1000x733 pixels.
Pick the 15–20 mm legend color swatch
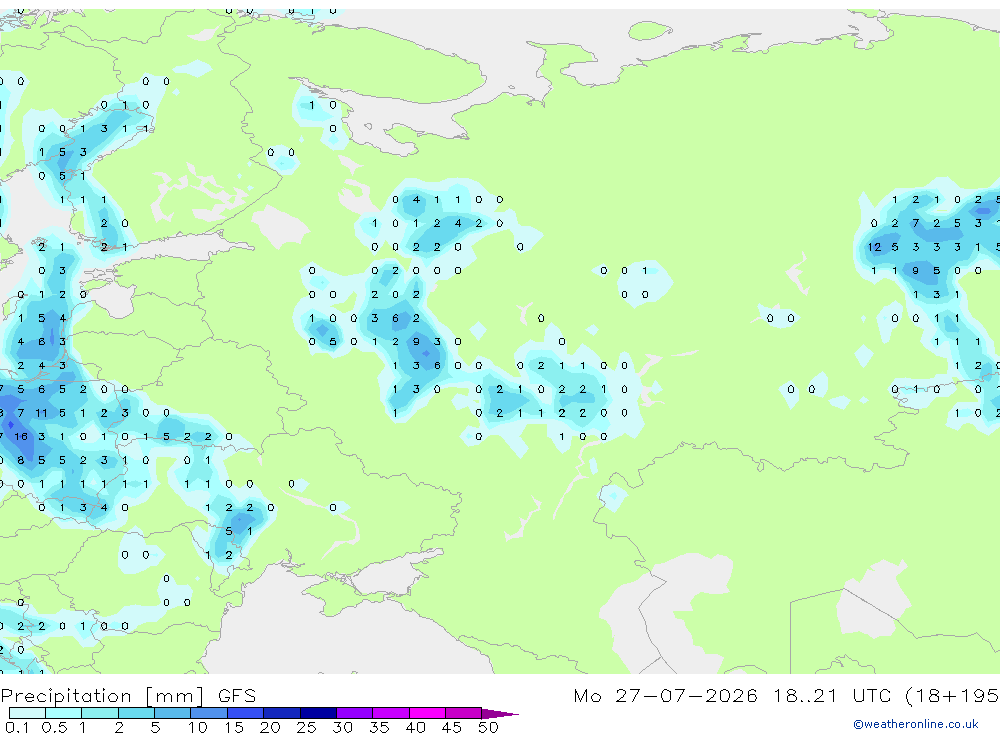245,713
